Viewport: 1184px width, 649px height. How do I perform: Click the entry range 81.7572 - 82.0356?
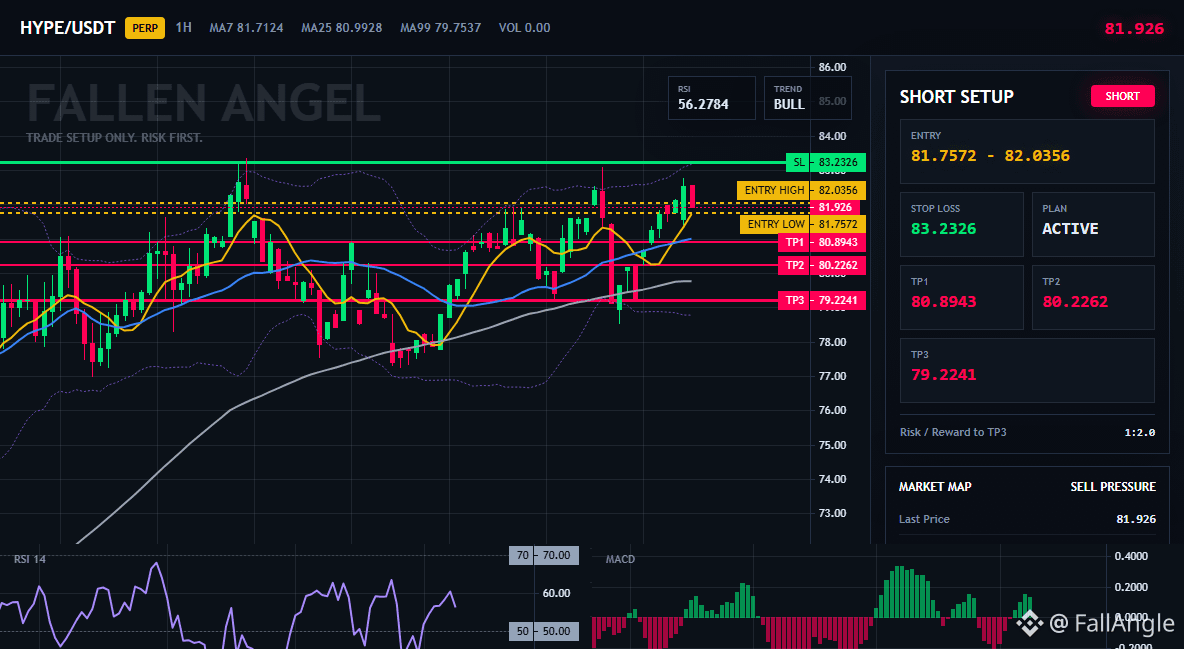(x=990, y=156)
